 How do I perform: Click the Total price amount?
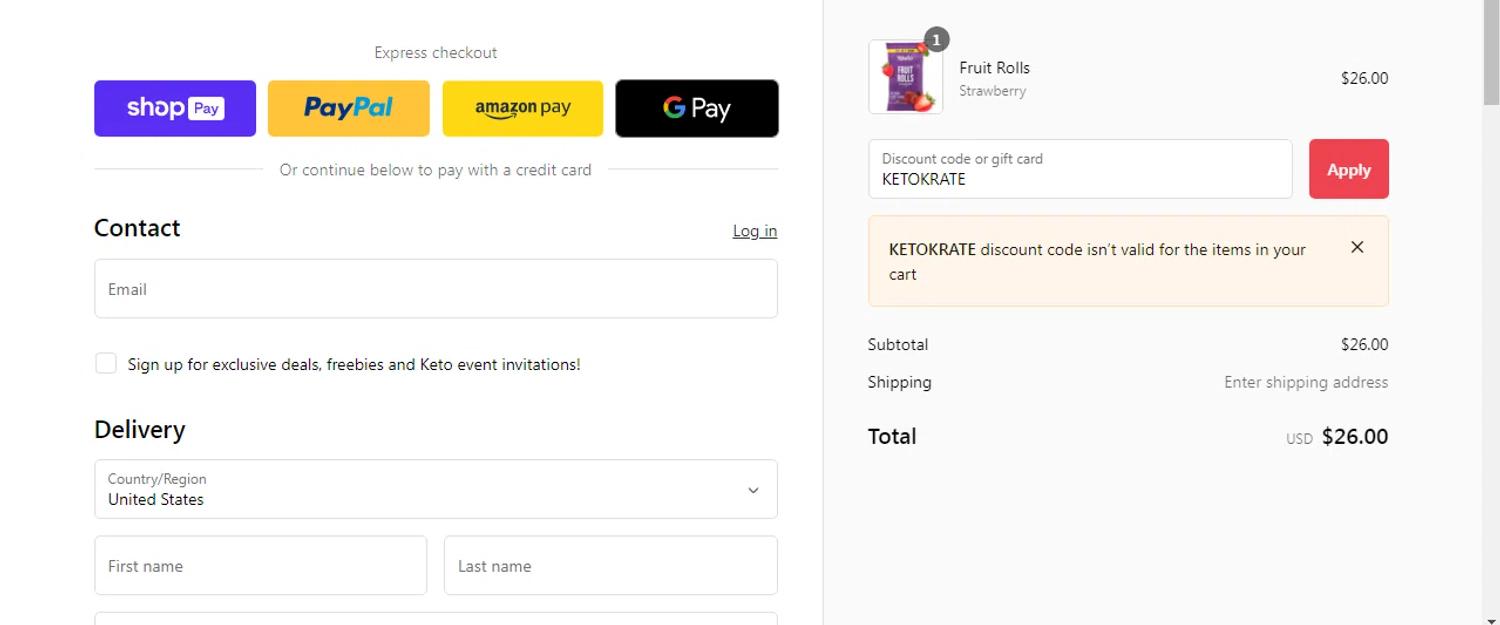(1354, 437)
